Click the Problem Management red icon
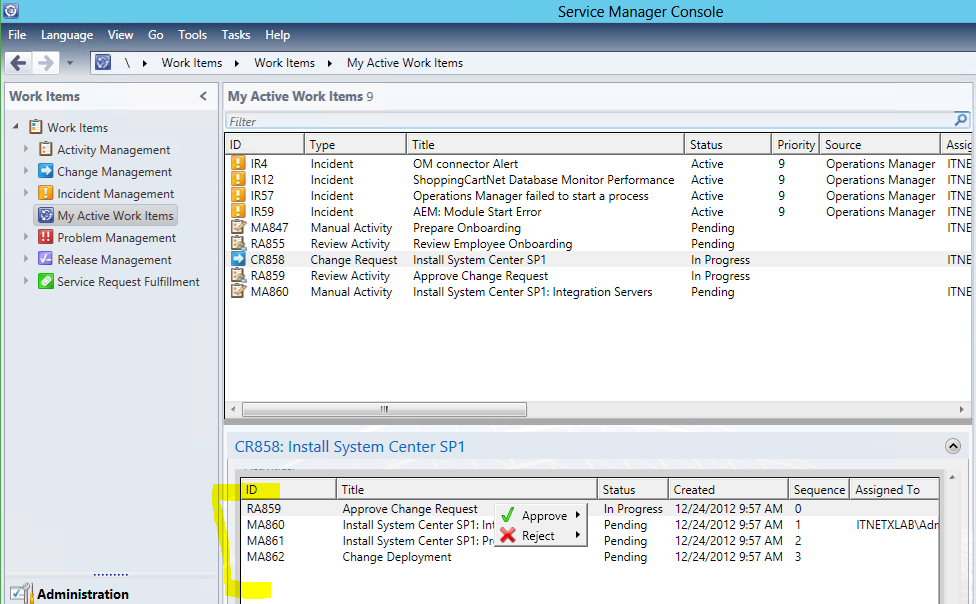This screenshot has width=976, height=604. click(x=45, y=238)
